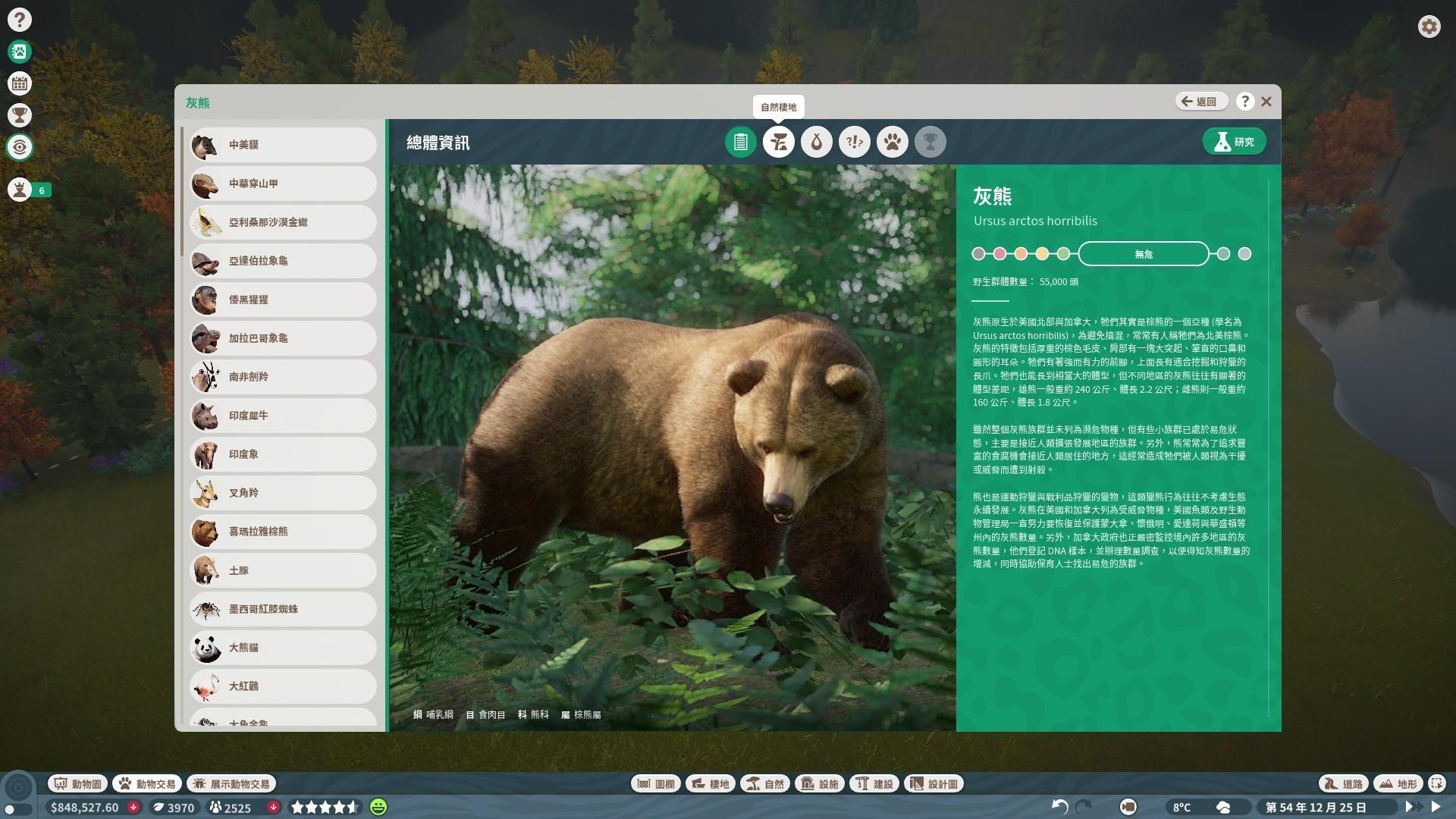
Task: Open the 自然棲地 habitat info tab icon
Action: (778, 142)
